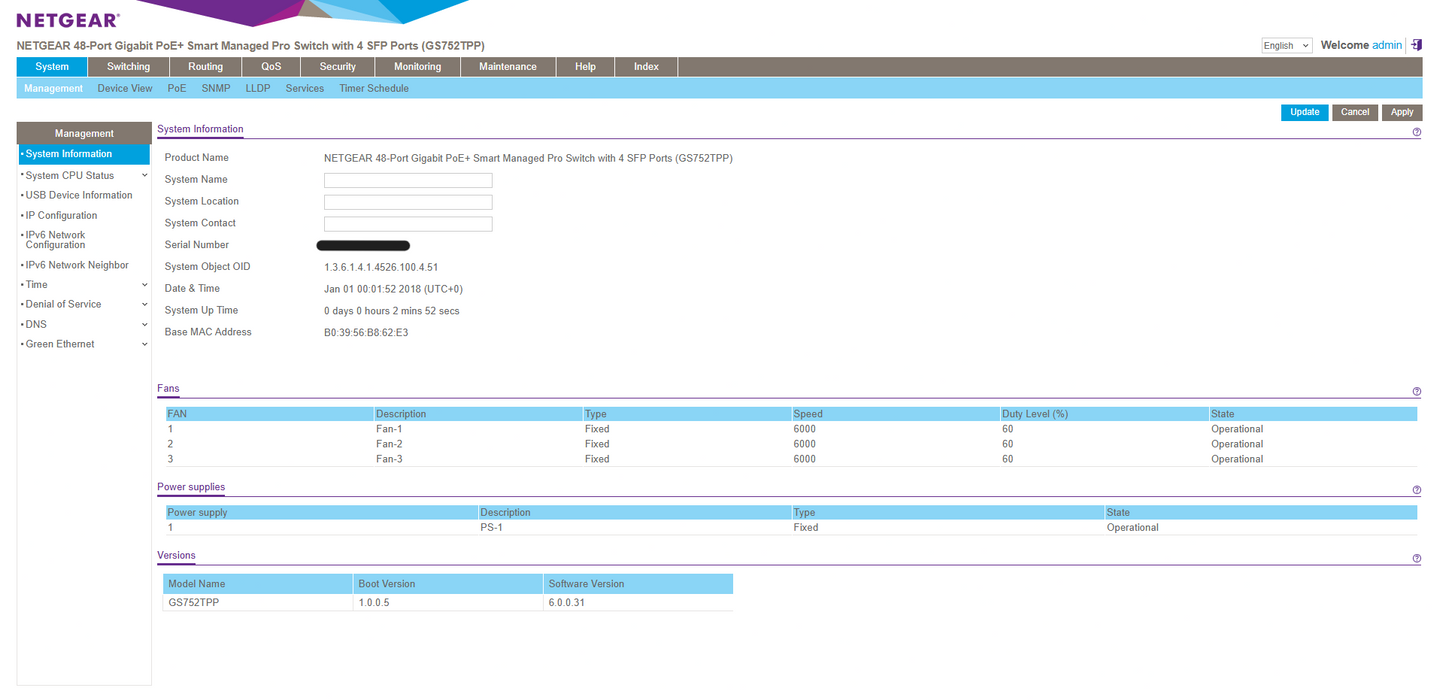Select the LLDP submenu

[258, 88]
